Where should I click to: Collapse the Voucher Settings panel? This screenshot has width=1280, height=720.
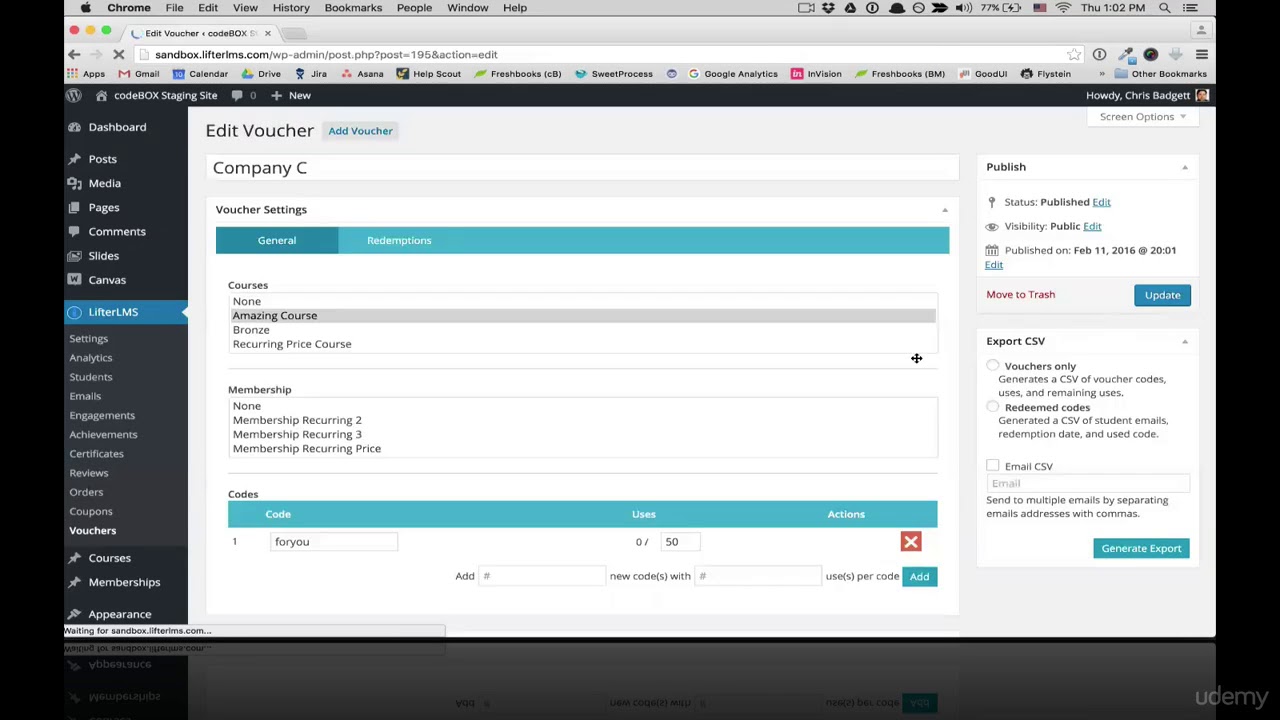(944, 210)
